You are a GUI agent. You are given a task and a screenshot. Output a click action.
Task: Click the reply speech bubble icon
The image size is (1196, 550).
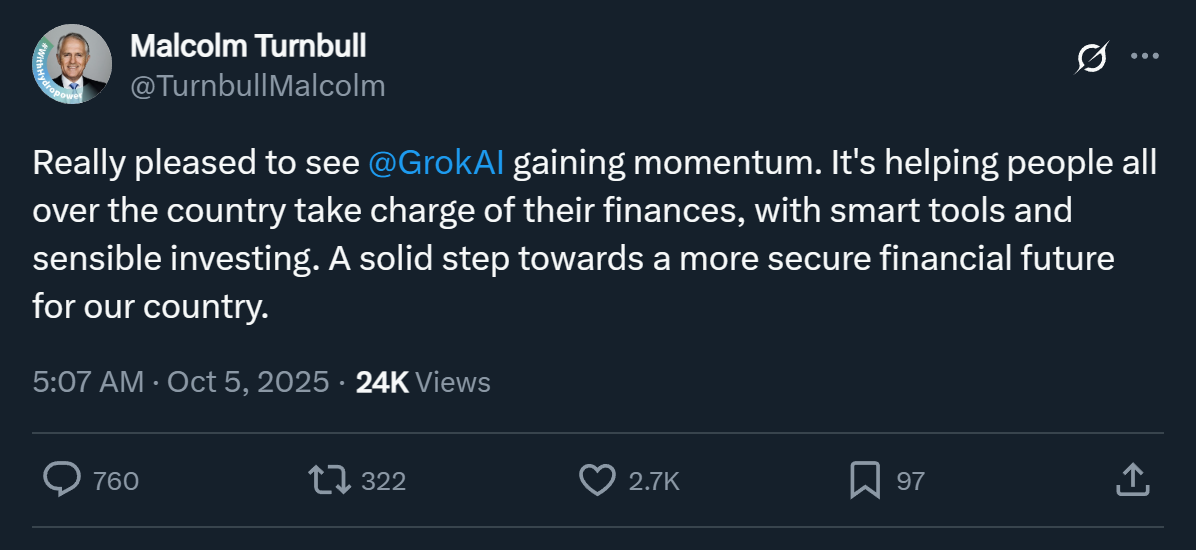(62, 480)
